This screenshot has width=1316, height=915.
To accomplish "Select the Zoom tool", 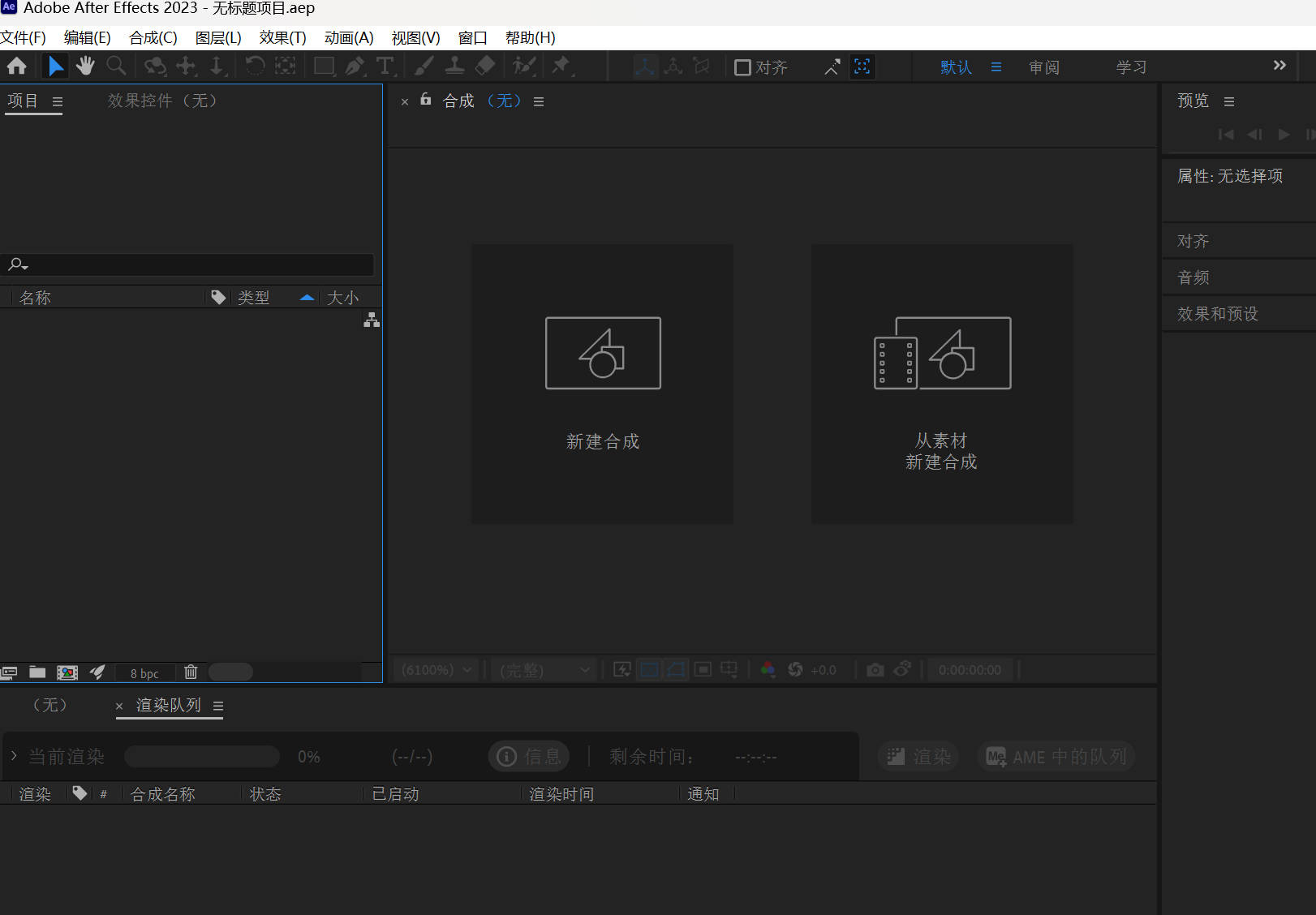I will (116, 67).
